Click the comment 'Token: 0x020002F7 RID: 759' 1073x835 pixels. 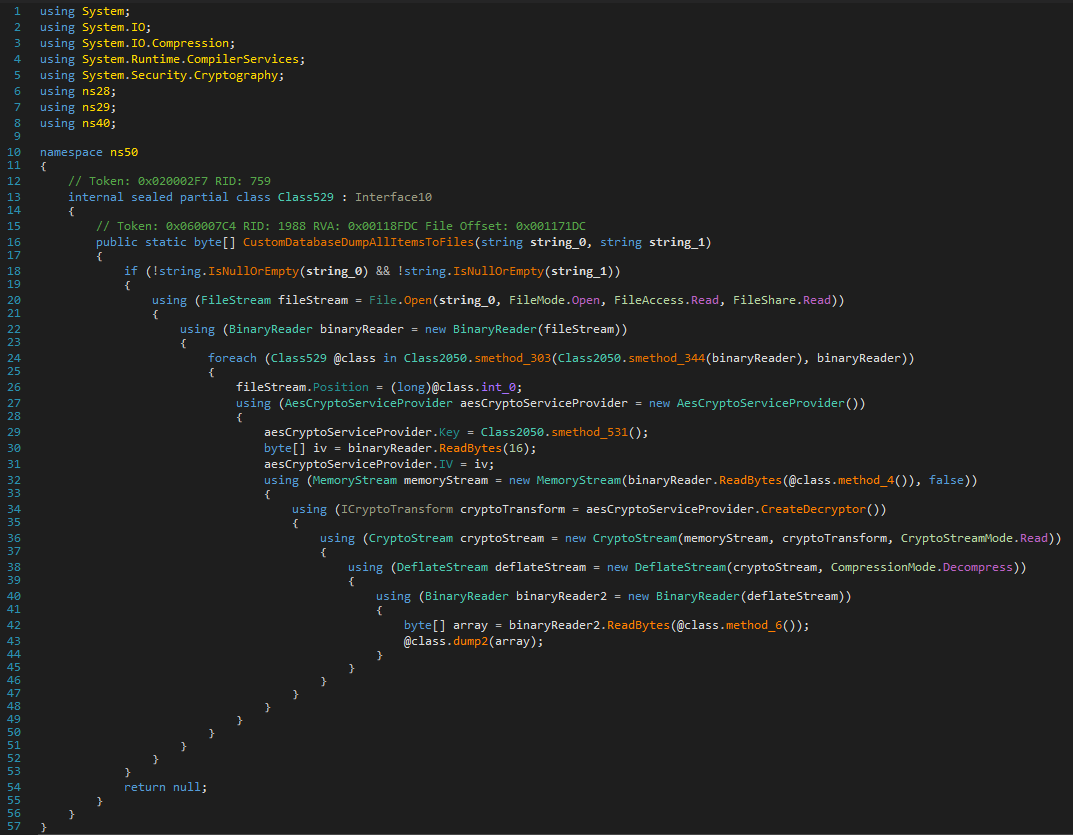[169, 181]
